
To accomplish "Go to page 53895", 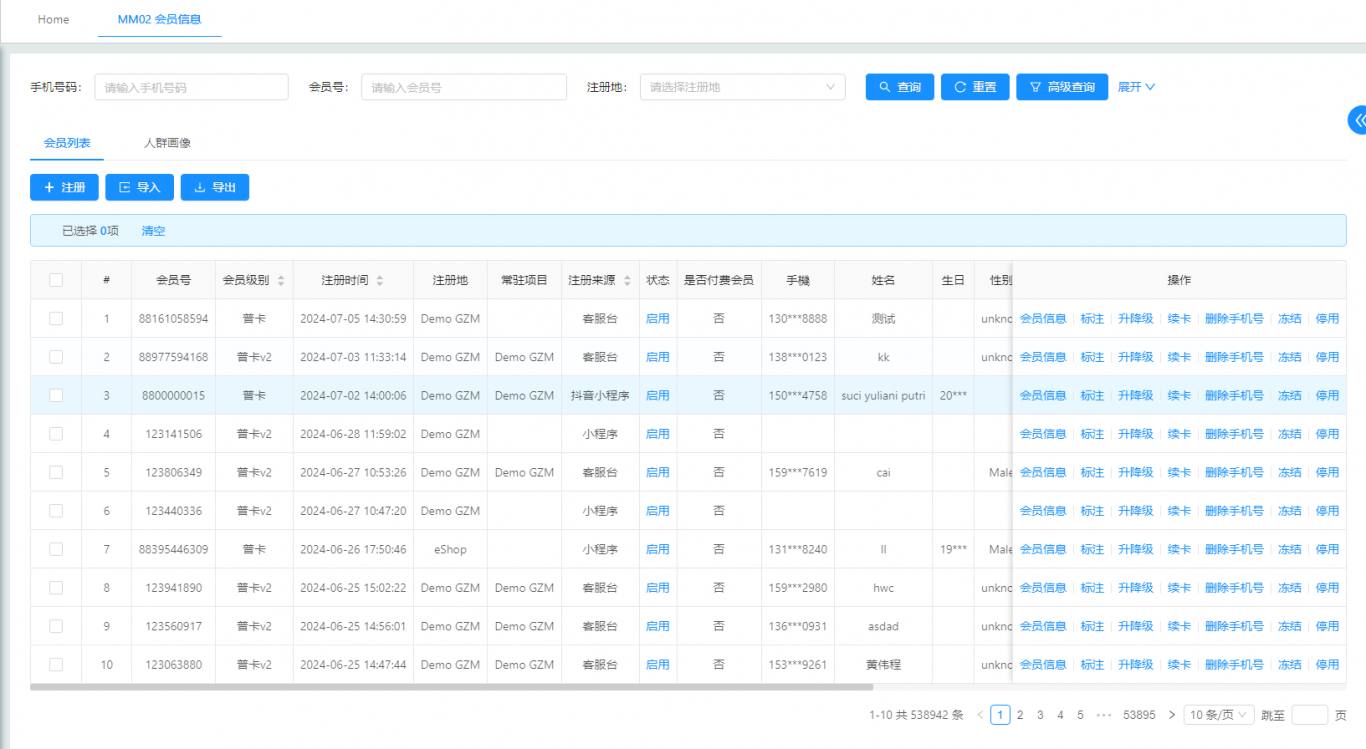I will click(1139, 715).
